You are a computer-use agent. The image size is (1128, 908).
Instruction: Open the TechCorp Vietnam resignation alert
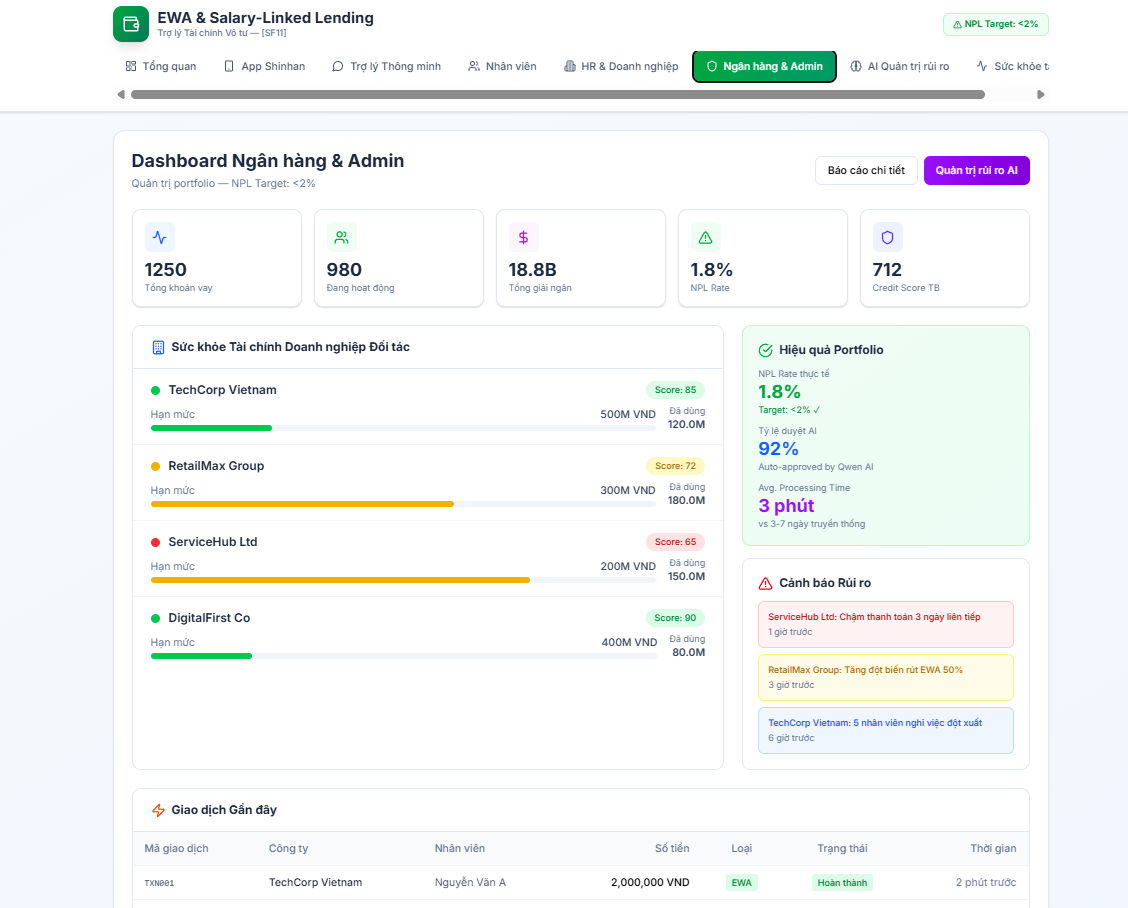coord(886,731)
